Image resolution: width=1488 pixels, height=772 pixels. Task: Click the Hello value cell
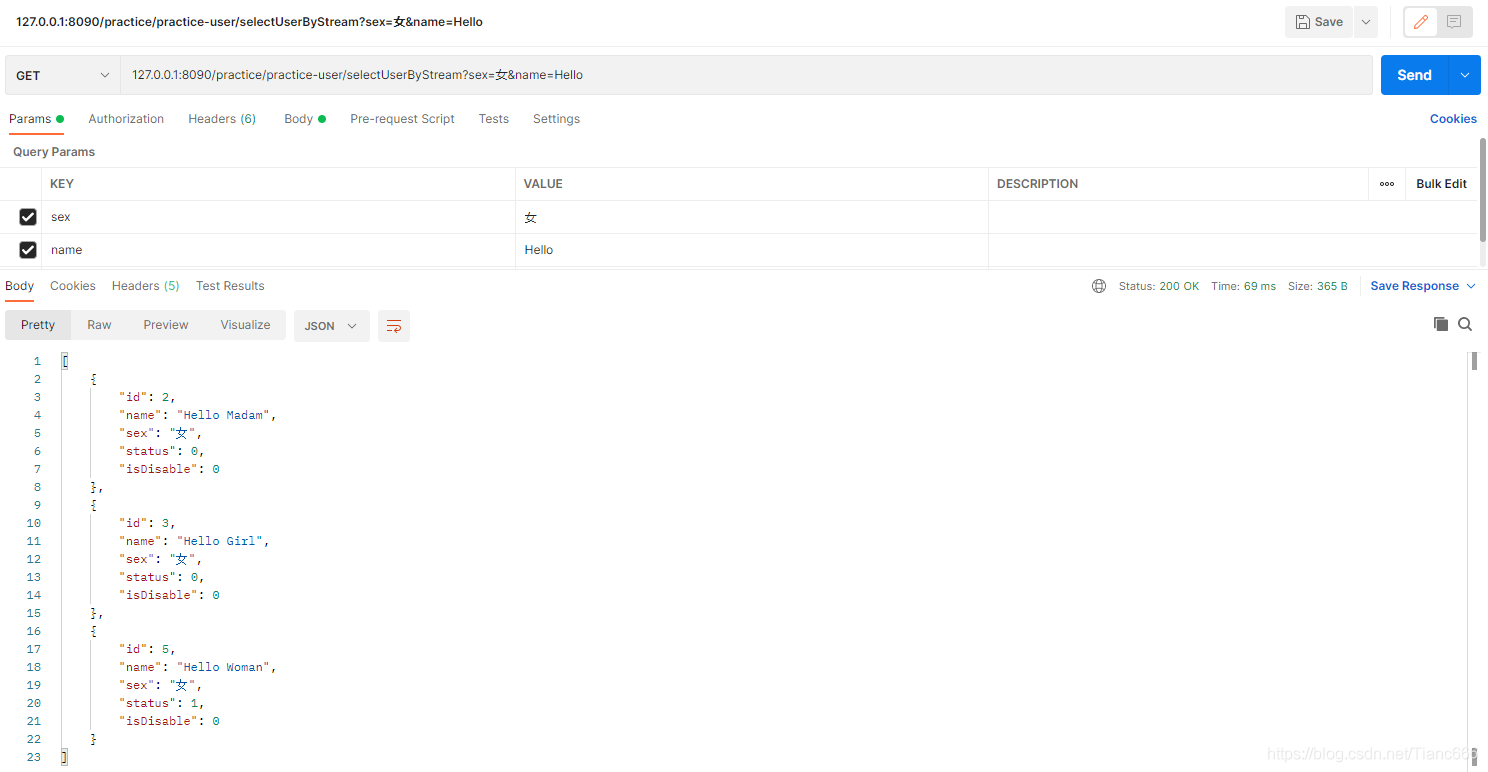[x=752, y=250]
